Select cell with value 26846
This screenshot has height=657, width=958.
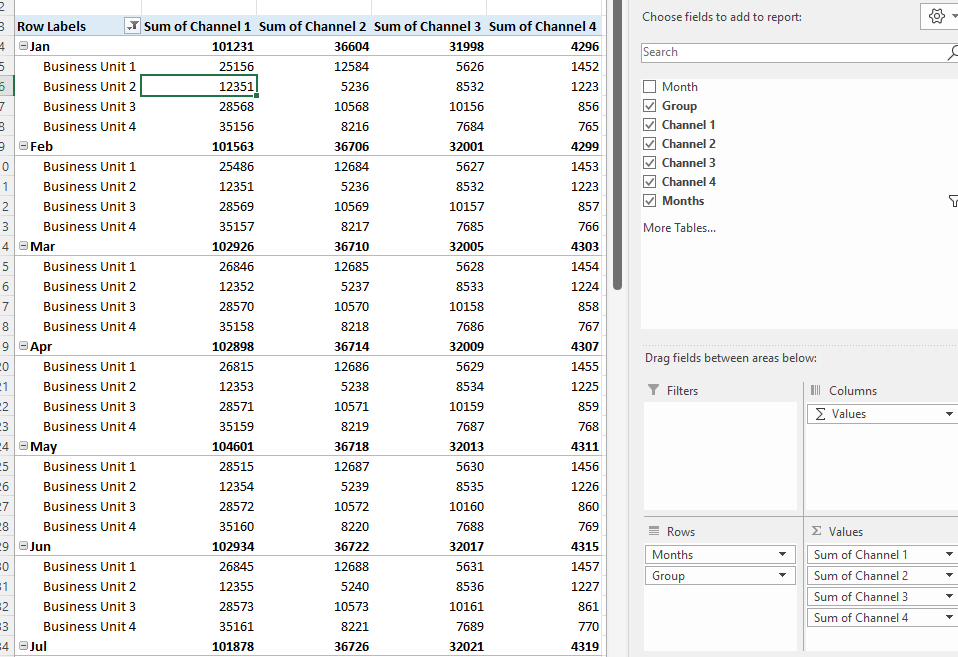pyautogui.click(x=199, y=266)
